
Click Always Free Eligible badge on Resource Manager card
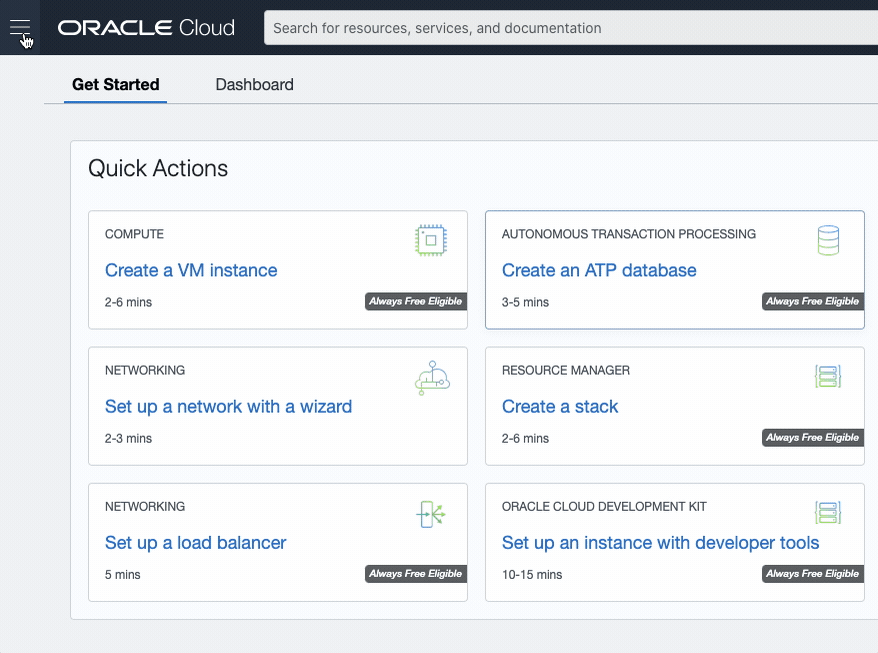[812, 437]
